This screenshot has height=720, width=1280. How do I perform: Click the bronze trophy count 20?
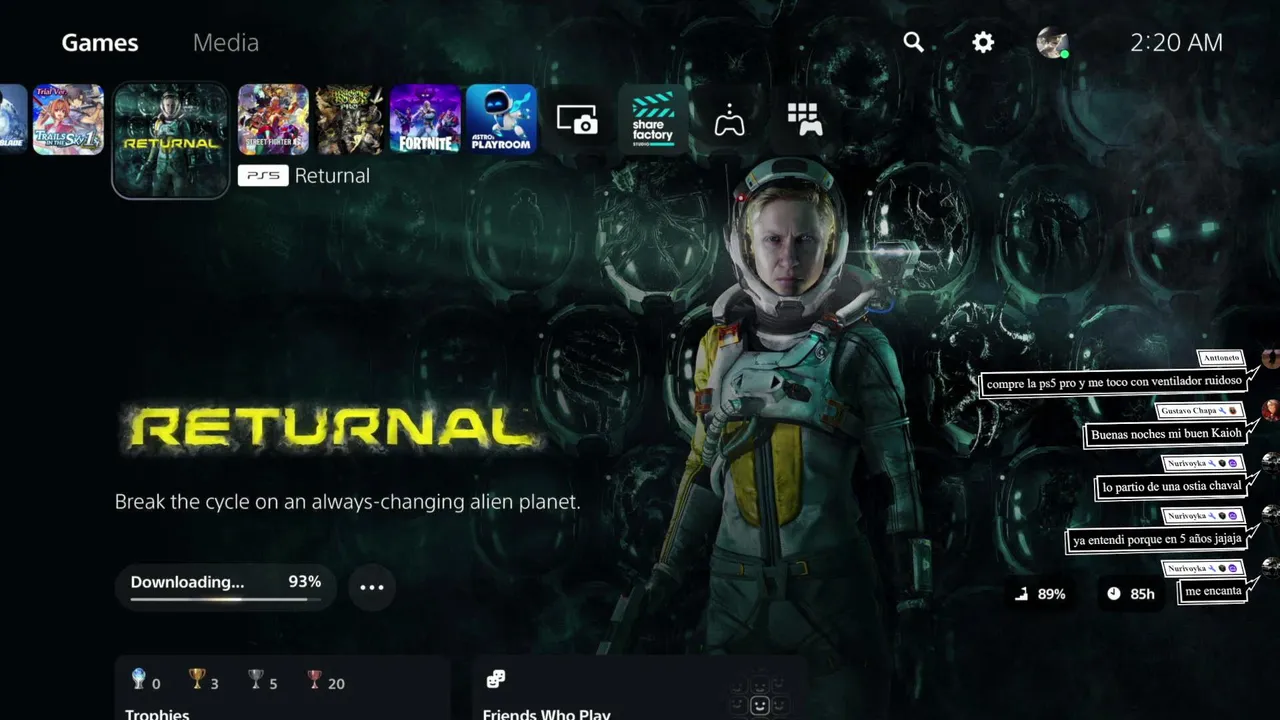326,681
